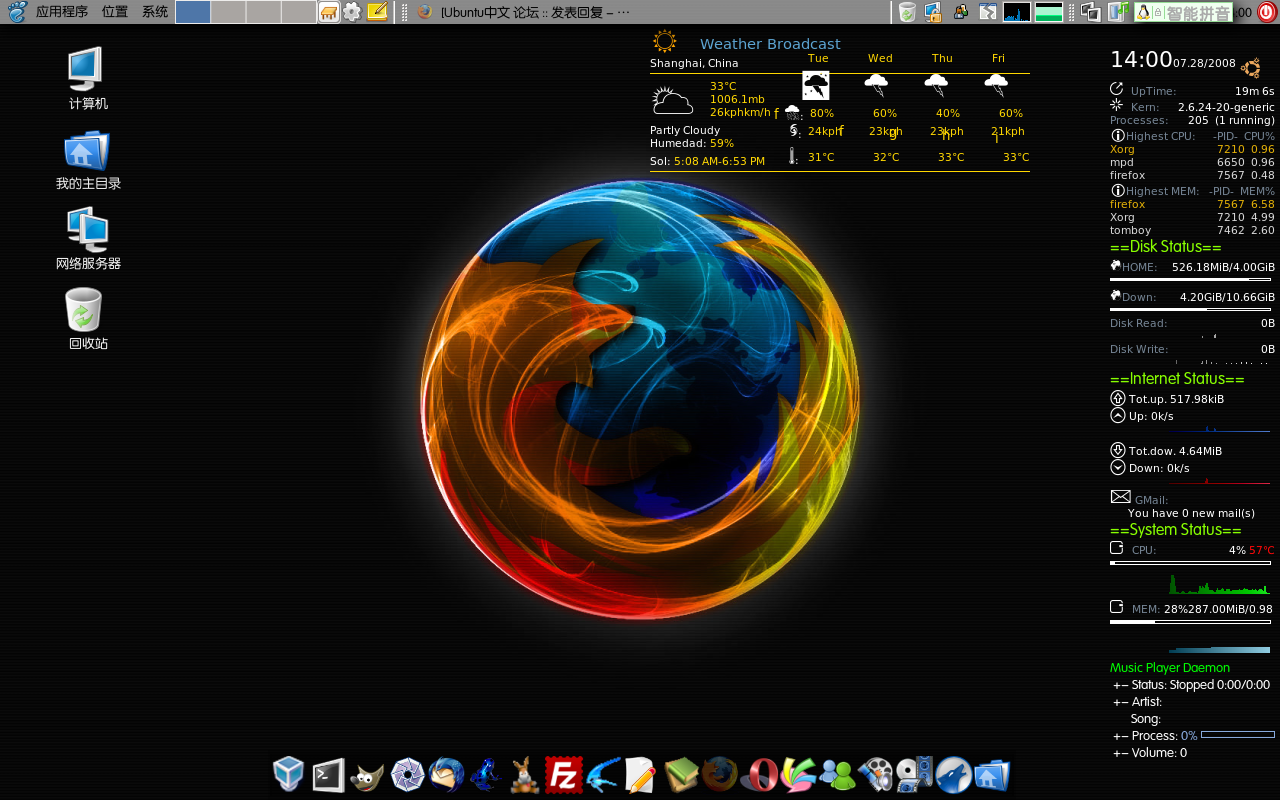Click the Shanghai, China location text
1280x800 pixels.
pos(694,63)
